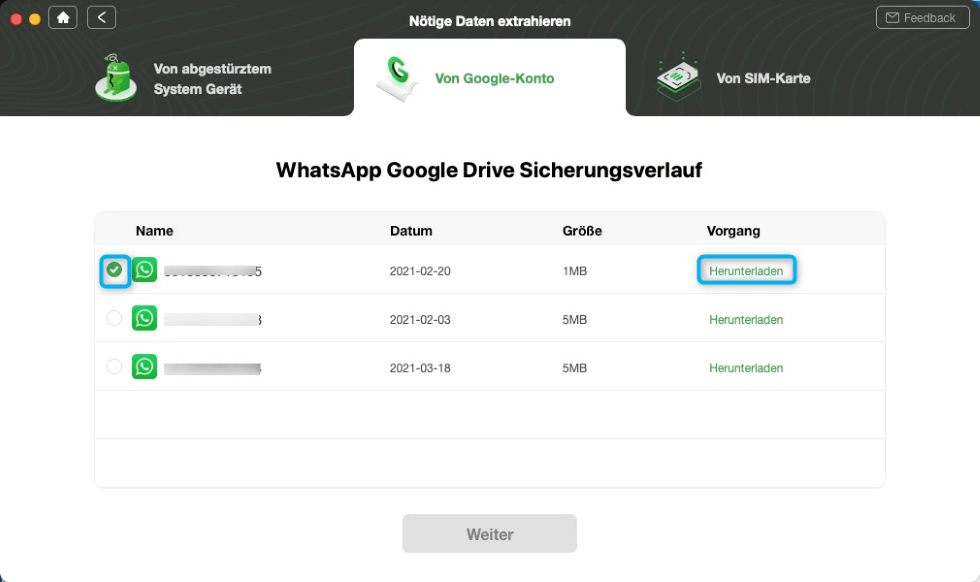980x582 pixels.
Task: Deselect the checked 2021-02-20 backup
Action: (x=115, y=270)
